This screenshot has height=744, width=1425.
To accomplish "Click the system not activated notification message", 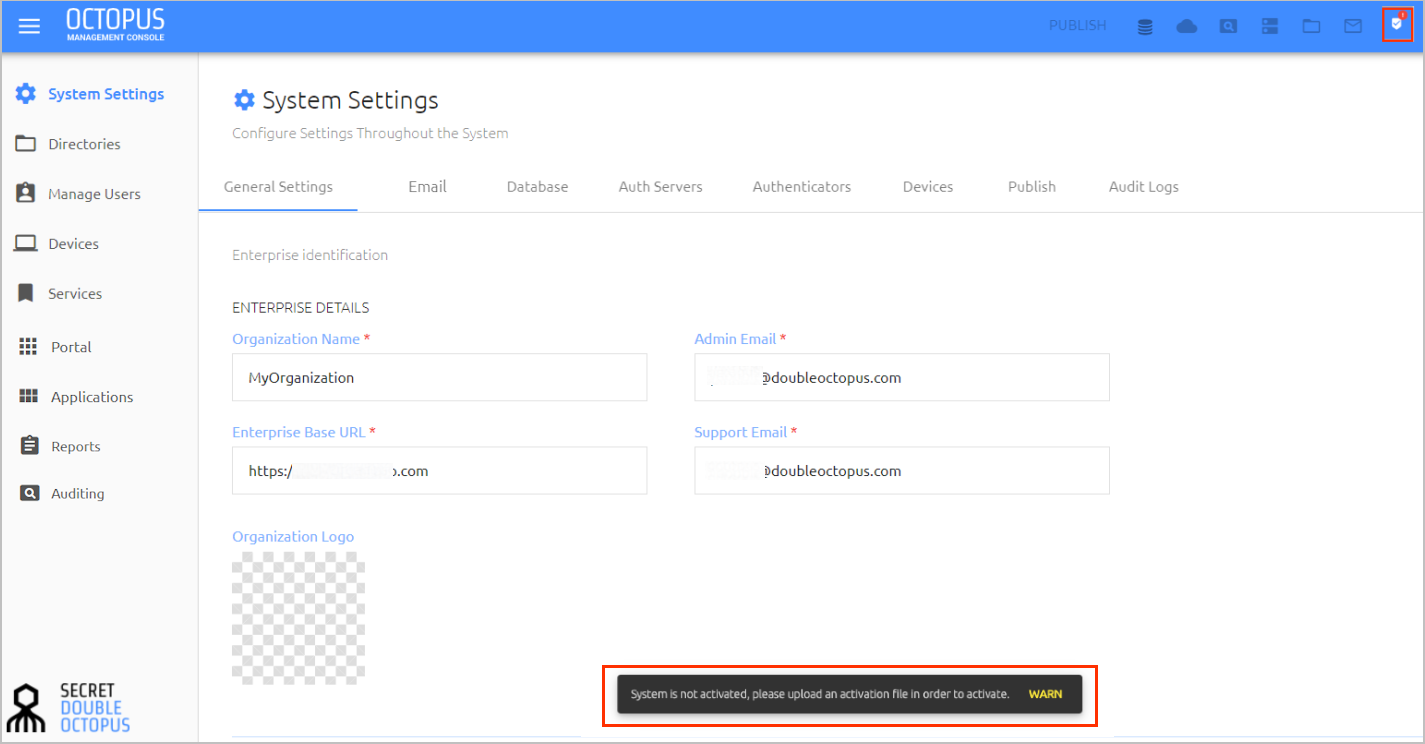I will (820, 694).
